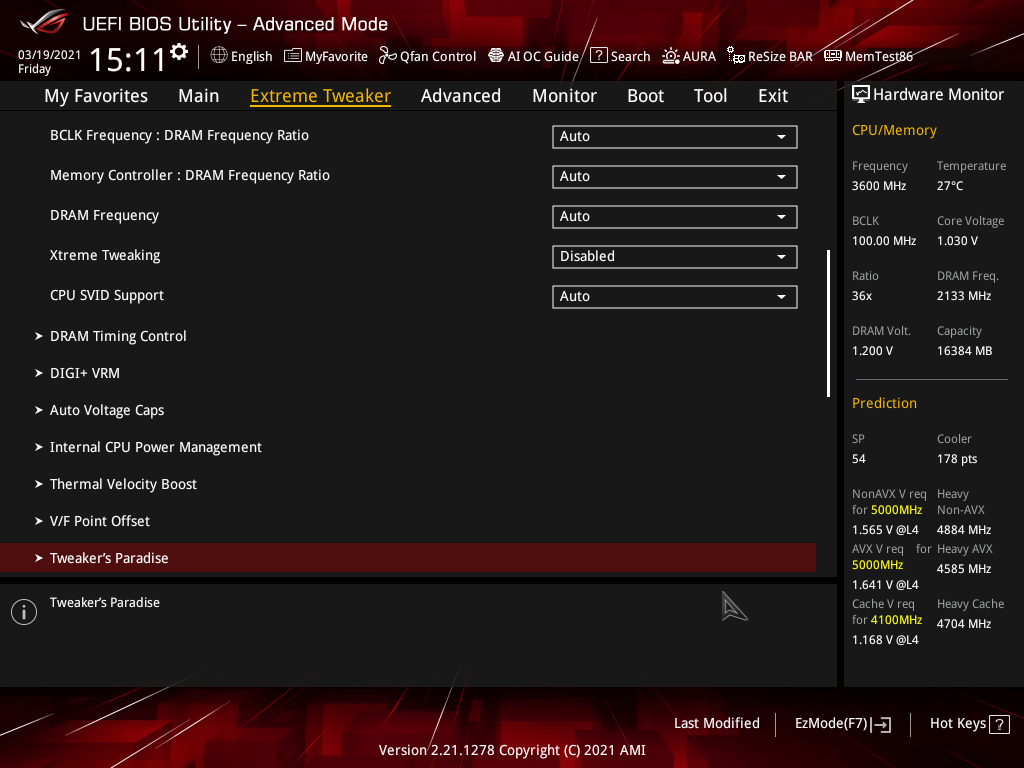Viewport: 1024px width, 768px height.
Task: Click the MyFavorite label
Action: pos(336,57)
